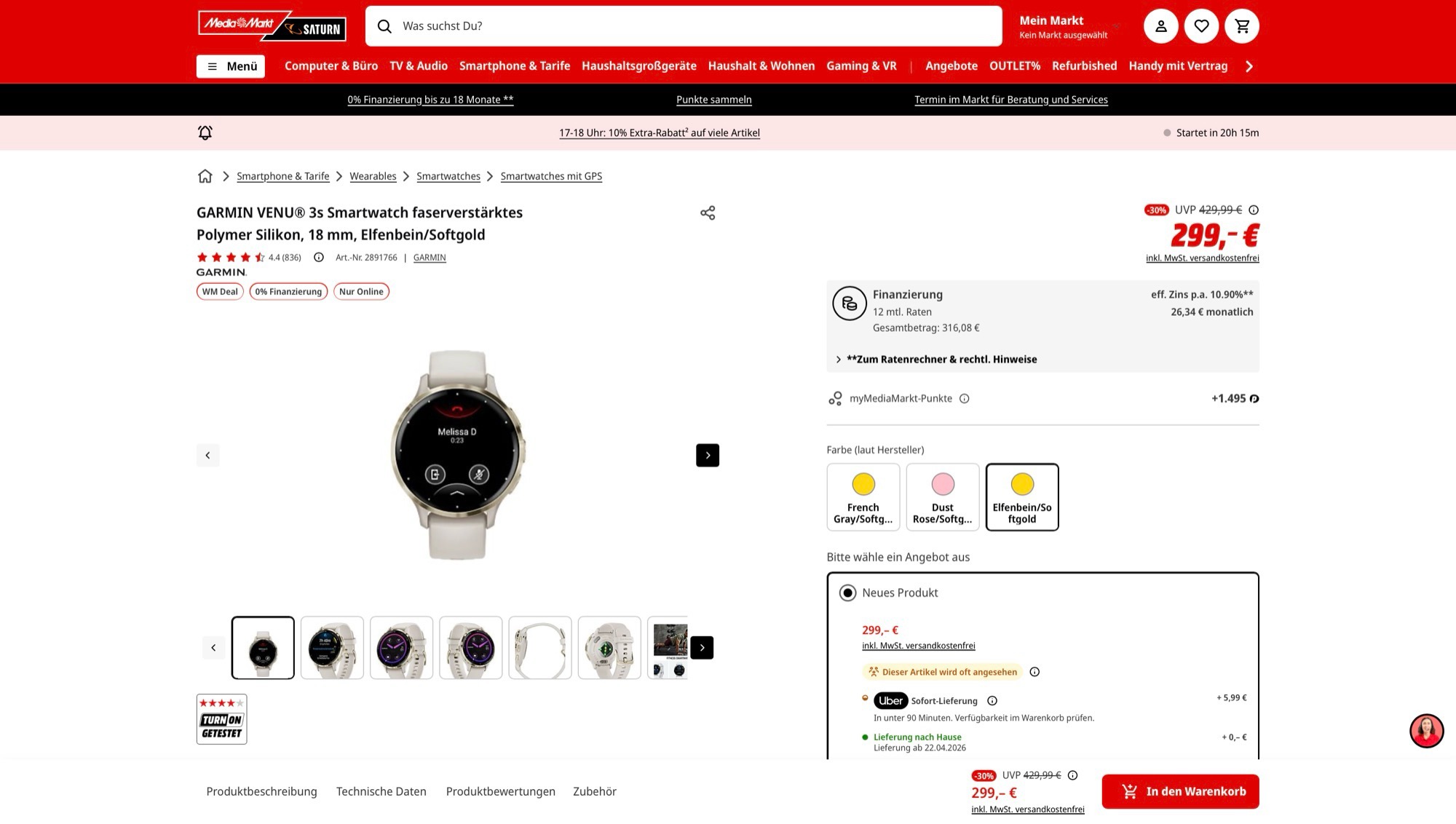This screenshot has height=824, width=1456.
Task: Choose the Dust Rose/Softgold color option
Action: click(x=942, y=497)
